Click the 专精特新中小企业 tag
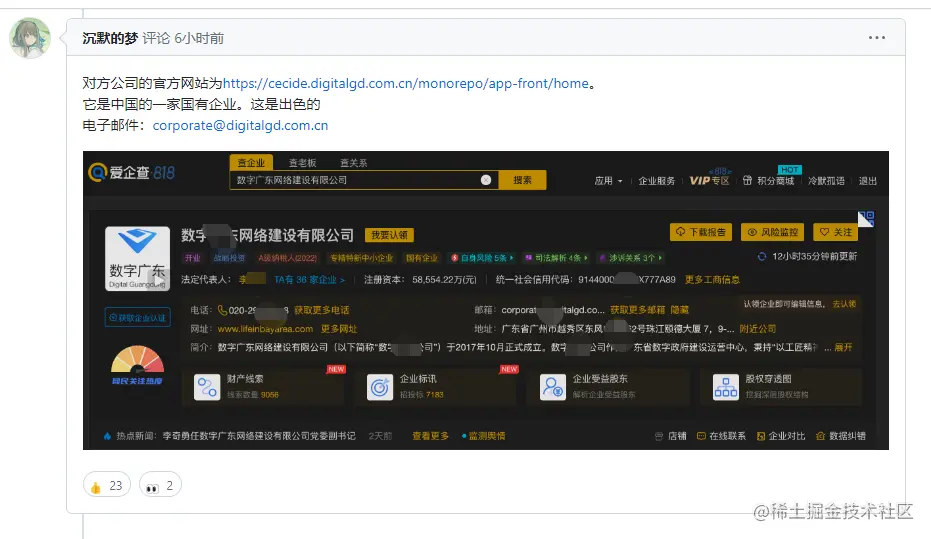The image size is (931, 539). click(362, 258)
